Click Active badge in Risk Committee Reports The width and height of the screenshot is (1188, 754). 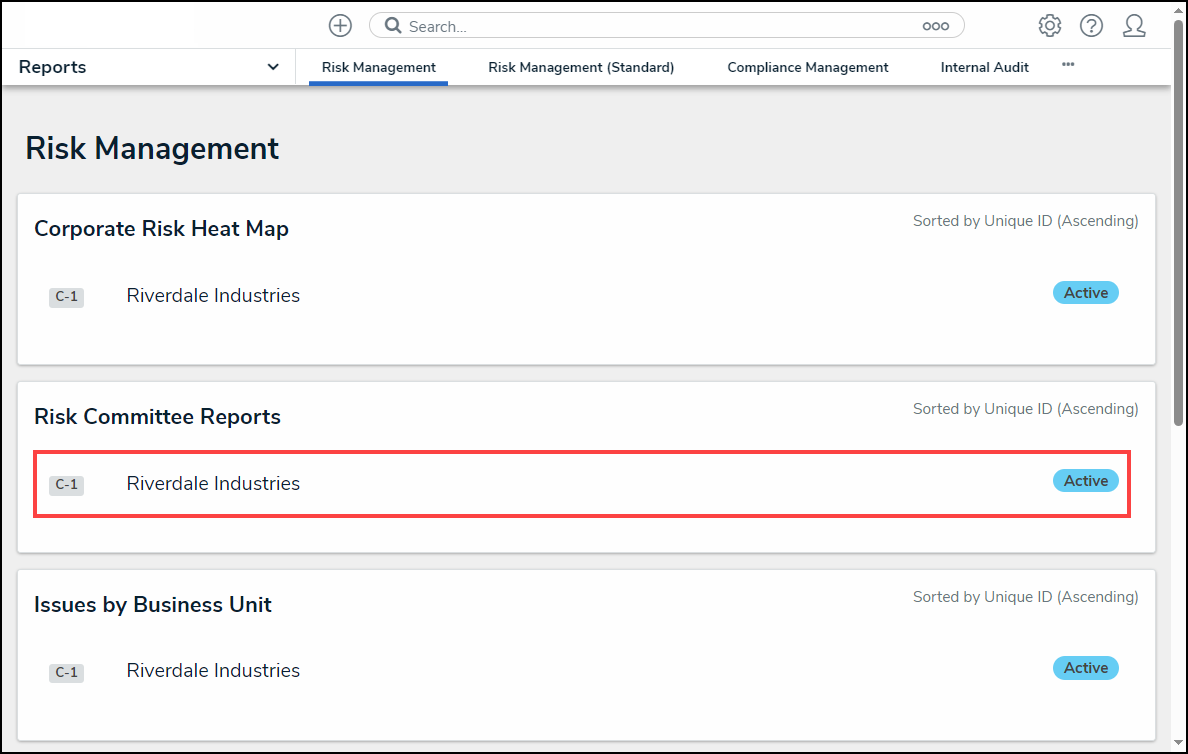[1085, 481]
